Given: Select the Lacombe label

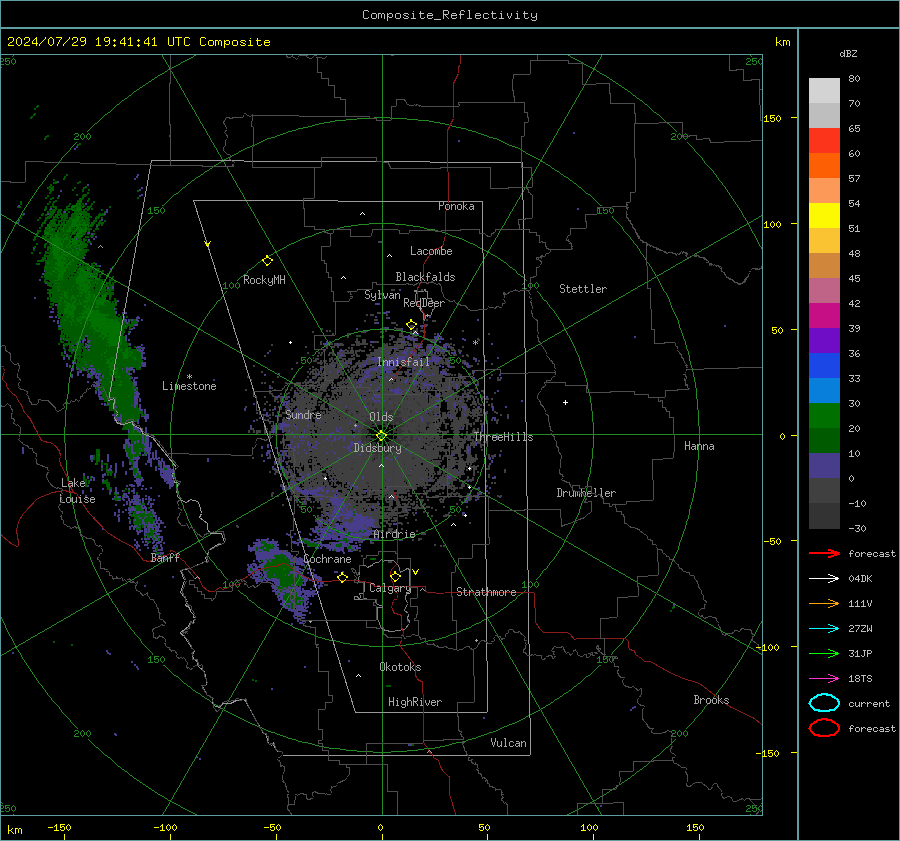Looking at the screenshot, I should pos(431,251).
